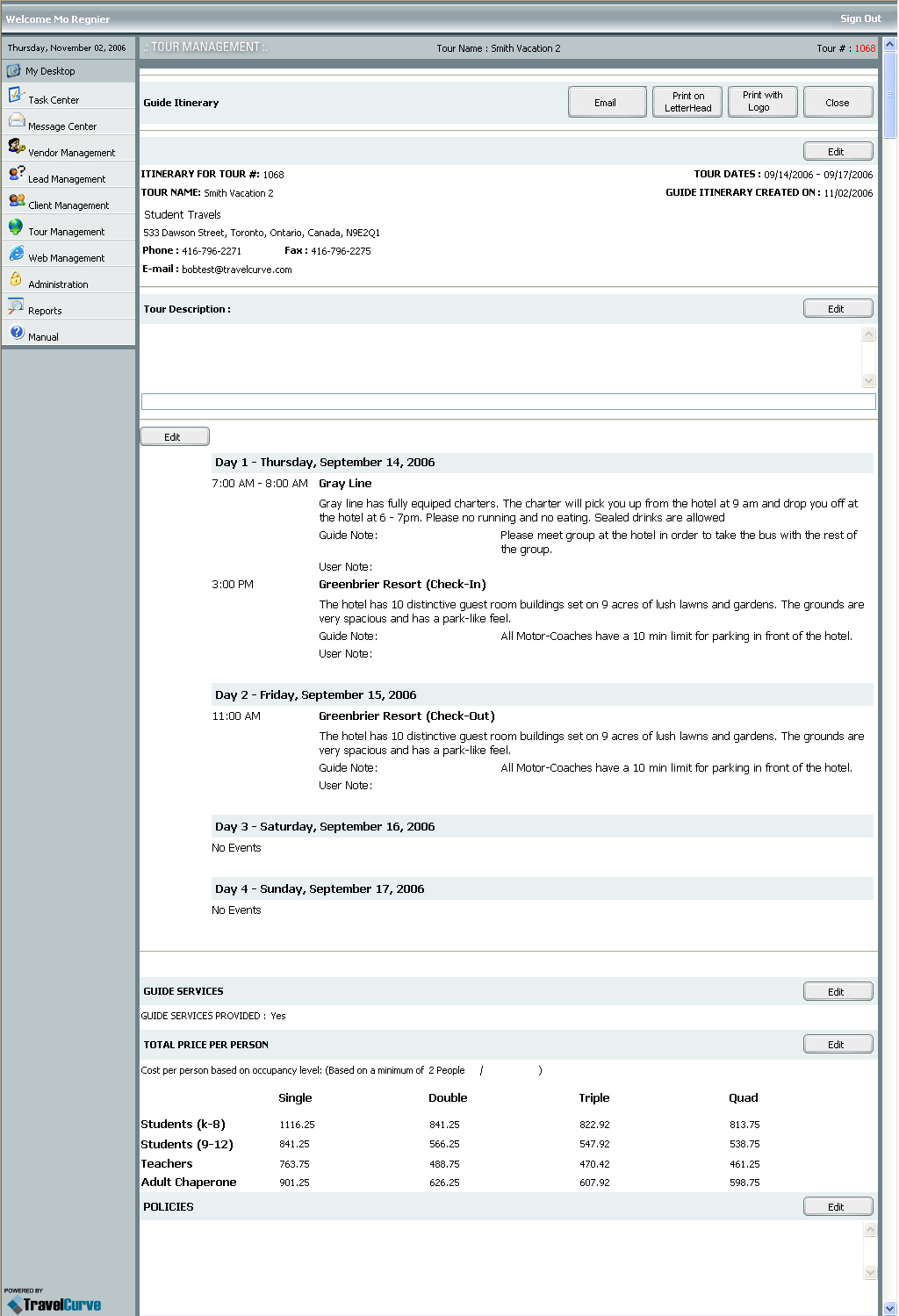Open the Client Management people icon

click(x=16, y=200)
